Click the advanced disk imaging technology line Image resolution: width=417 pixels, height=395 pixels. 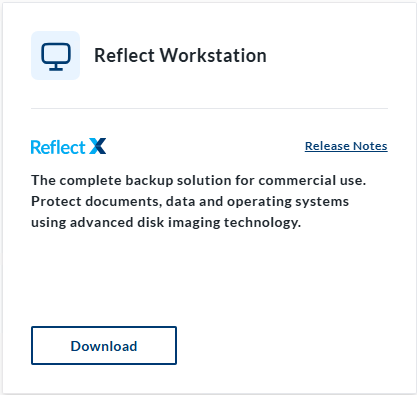point(166,223)
